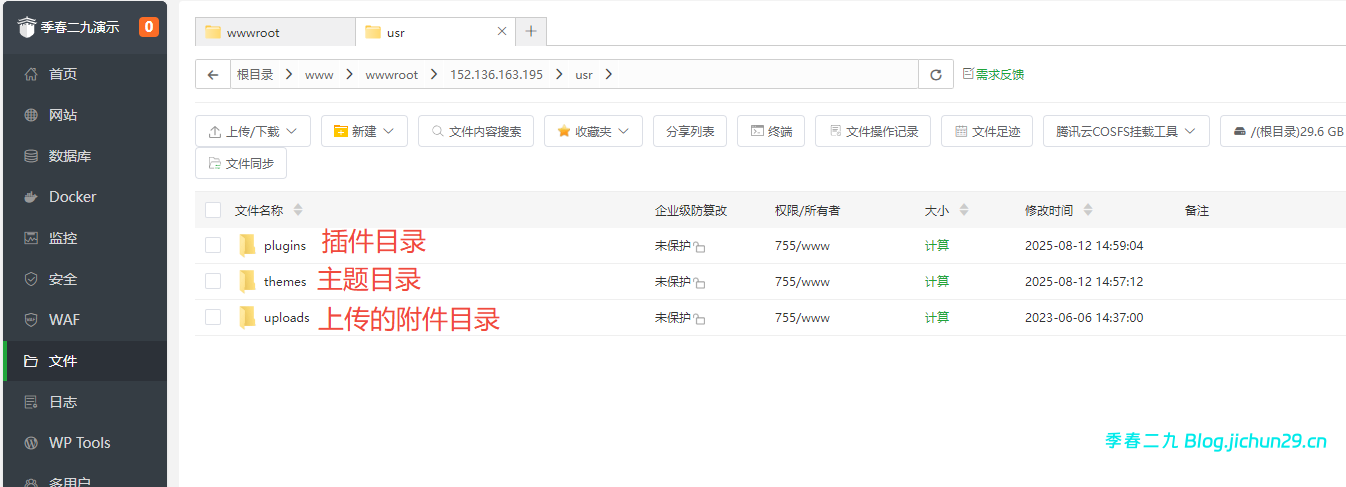Click www in the path breadcrumb
This screenshot has height=487, width=1346.
click(319, 74)
